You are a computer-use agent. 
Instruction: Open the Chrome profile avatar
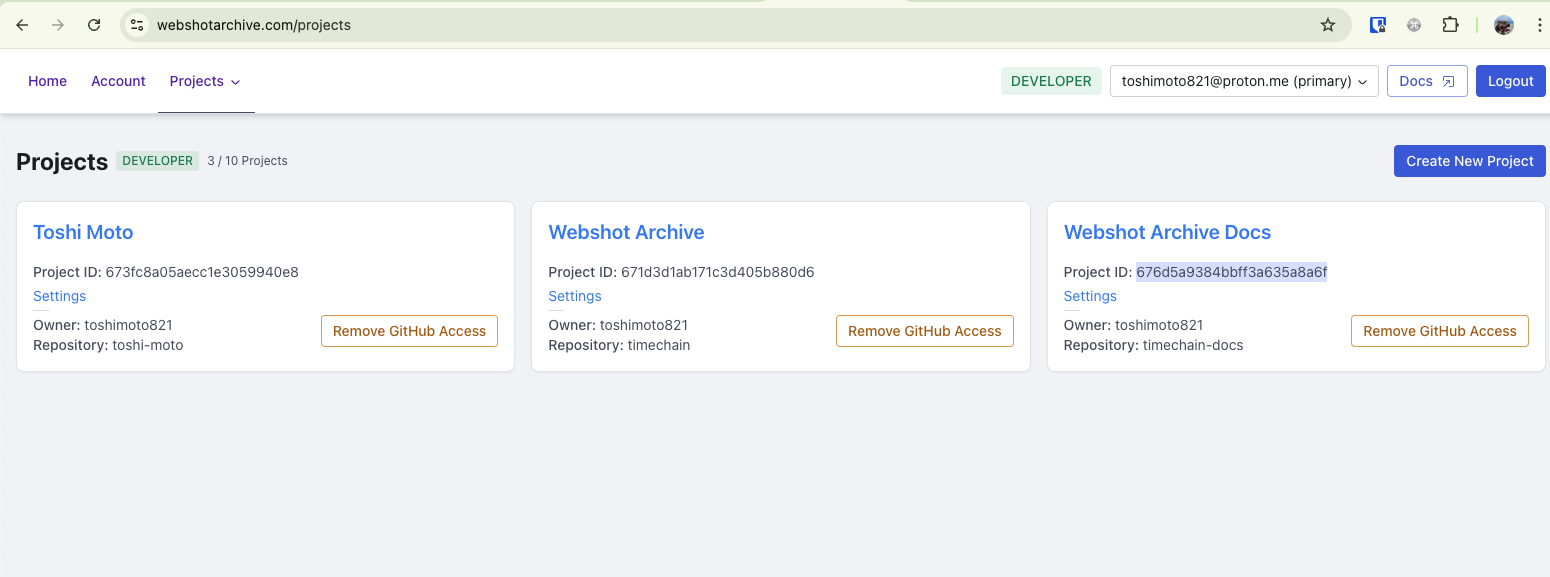point(1503,25)
